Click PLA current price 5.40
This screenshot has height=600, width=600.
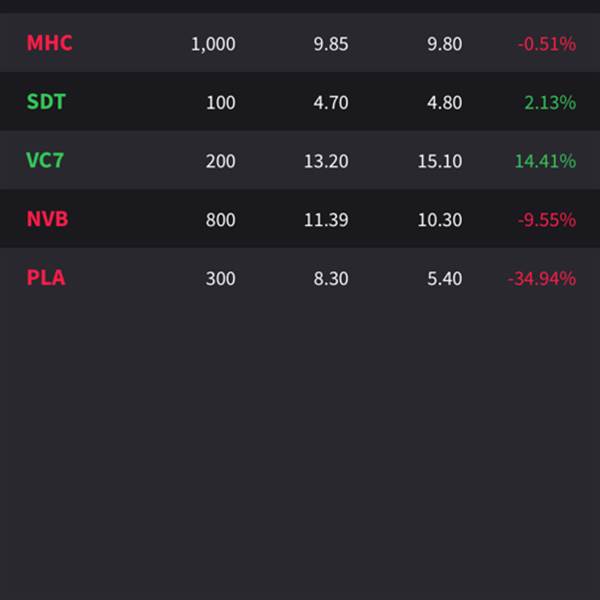coord(445,279)
